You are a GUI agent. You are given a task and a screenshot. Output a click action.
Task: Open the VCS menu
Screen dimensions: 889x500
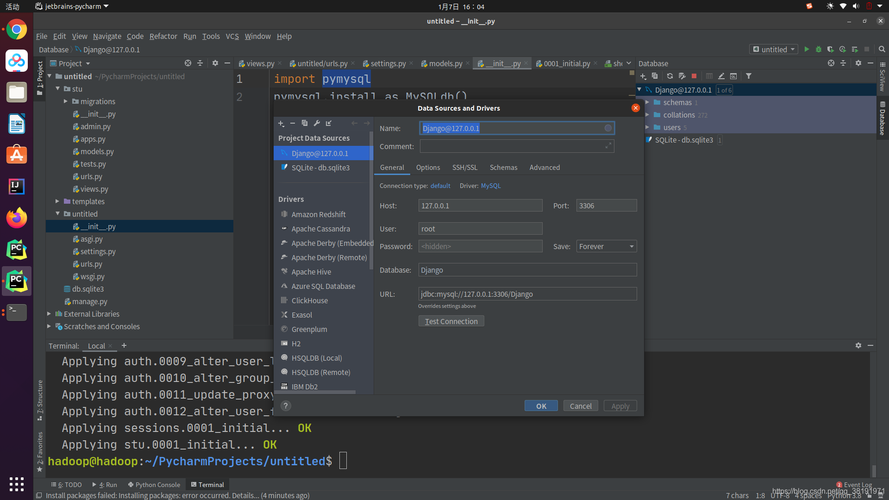[232, 36]
